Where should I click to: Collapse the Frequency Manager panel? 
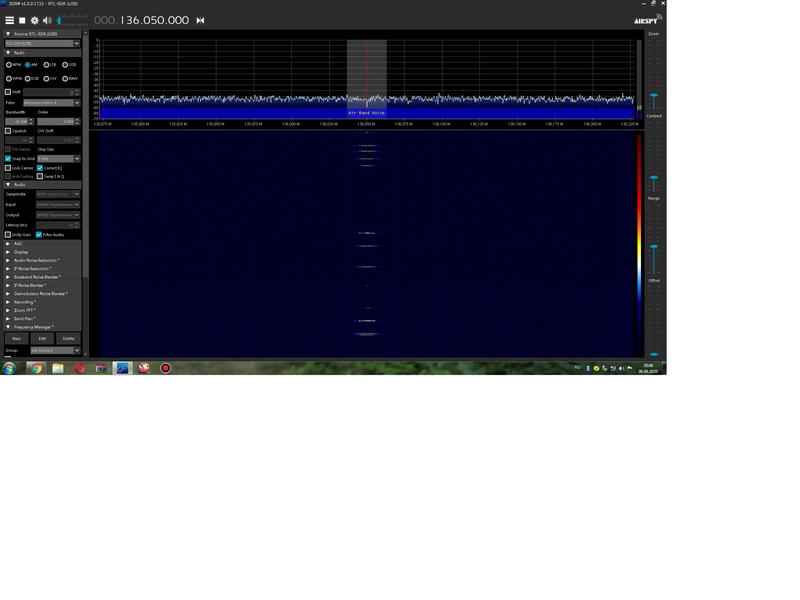coord(42,327)
